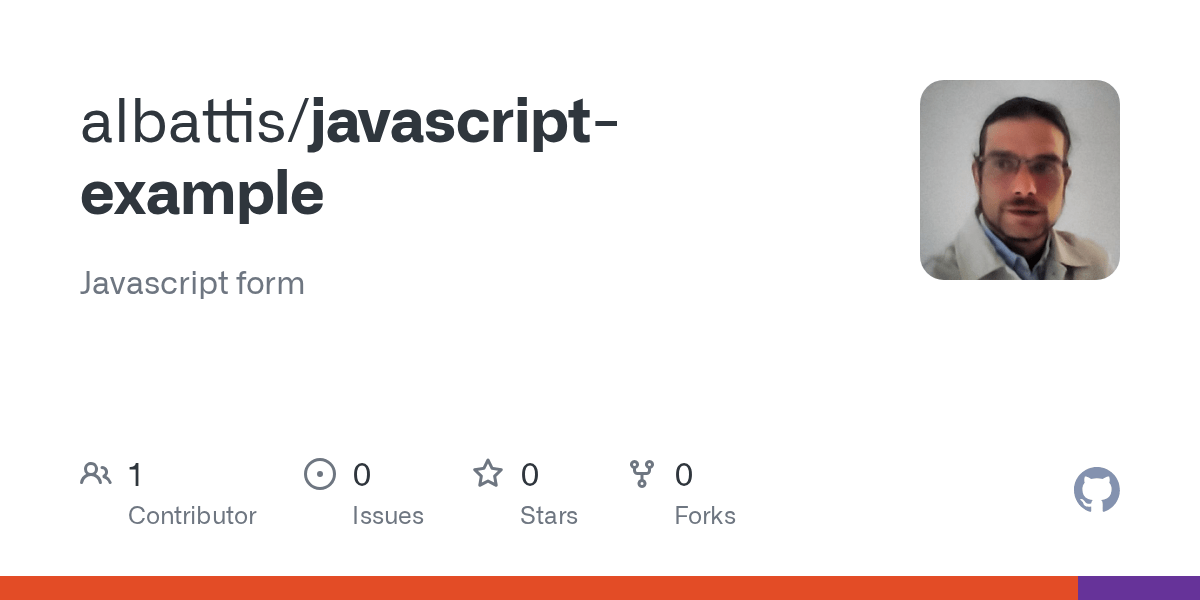Screen dimensions: 1200x600
Task: Click the contributors people icon
Action: coord(96,474)
